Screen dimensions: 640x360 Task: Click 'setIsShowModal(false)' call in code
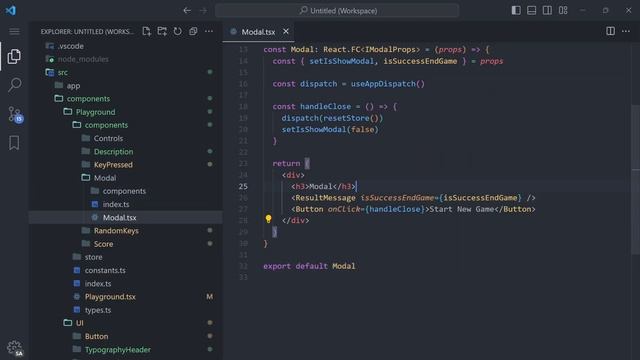pos(330,129)
